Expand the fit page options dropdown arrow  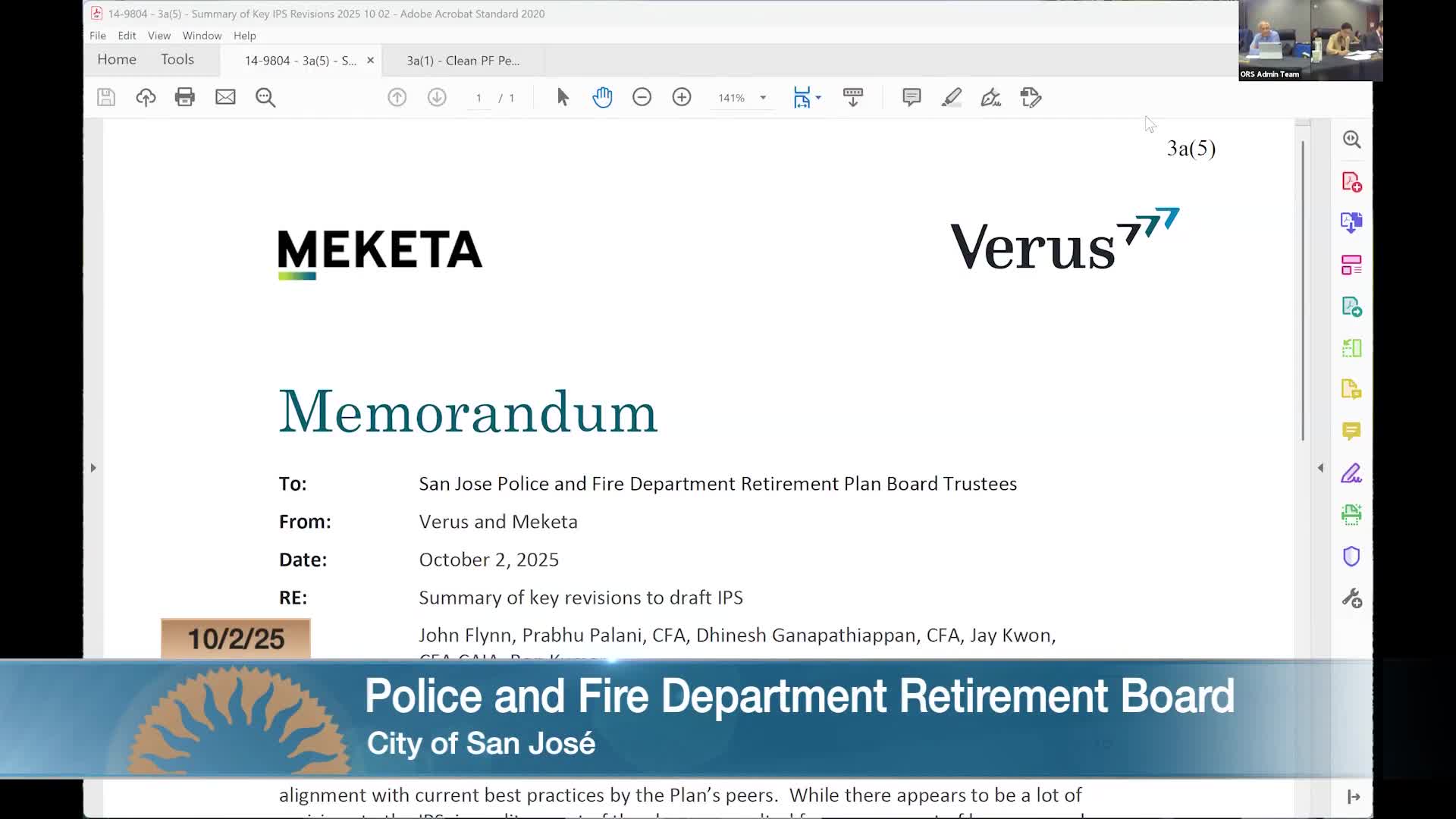coord(818,98)
